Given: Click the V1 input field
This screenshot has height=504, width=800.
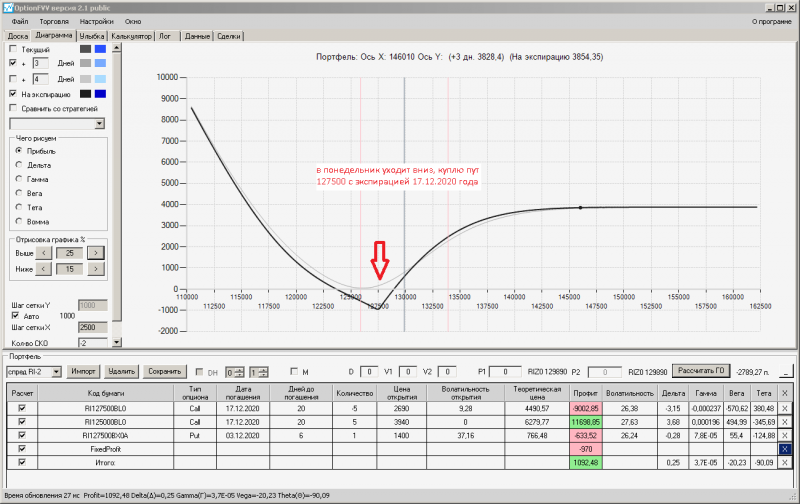Looking at the screenshot, I should pyautogui.click(x=408, y=372).
